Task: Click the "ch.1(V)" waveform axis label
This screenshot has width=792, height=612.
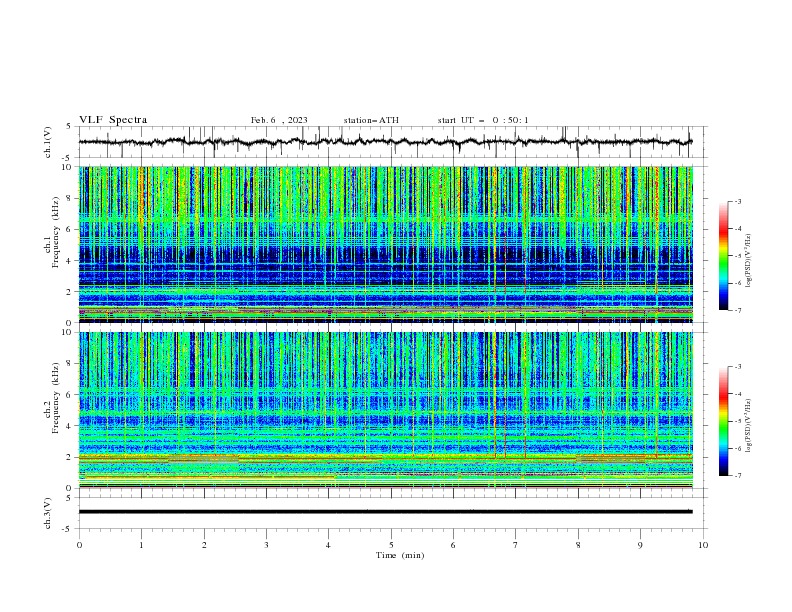Action: point(48,142)
